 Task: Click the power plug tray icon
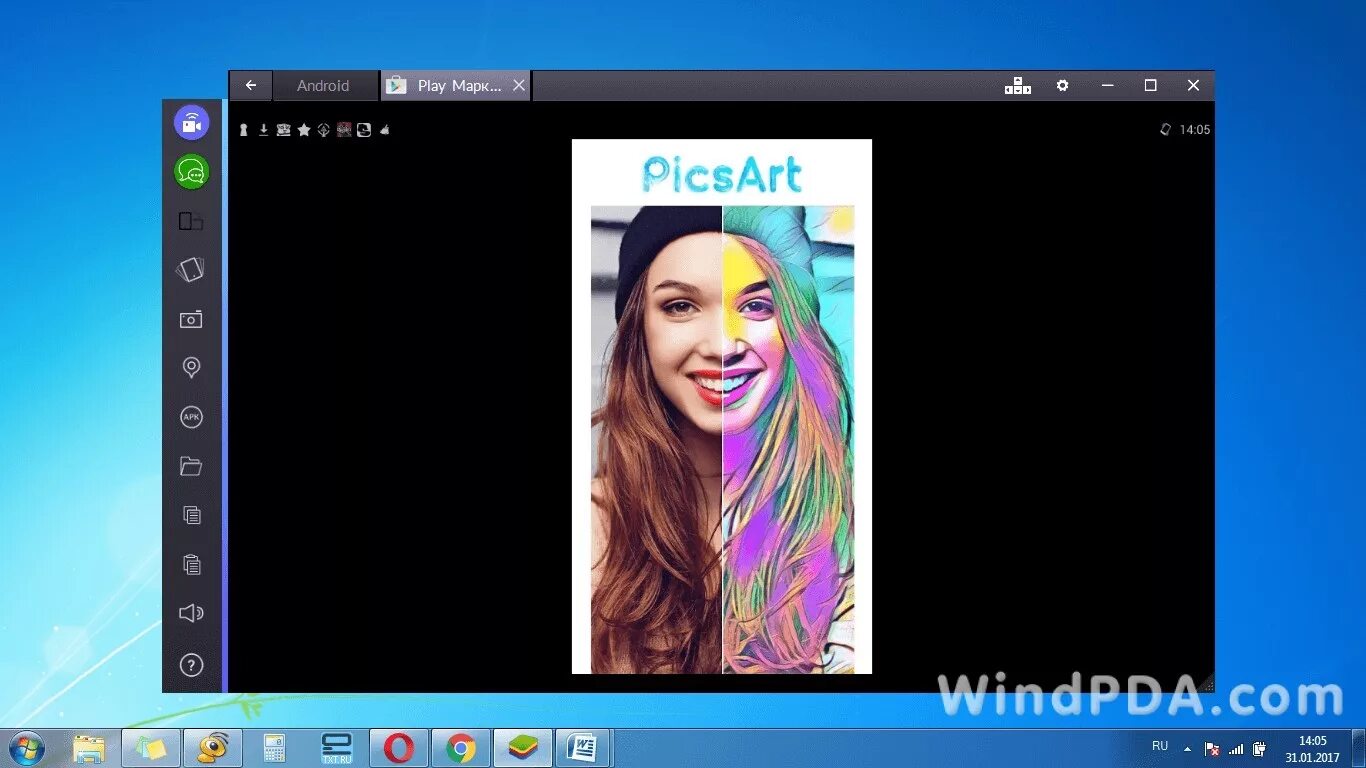click(1260, 748)
